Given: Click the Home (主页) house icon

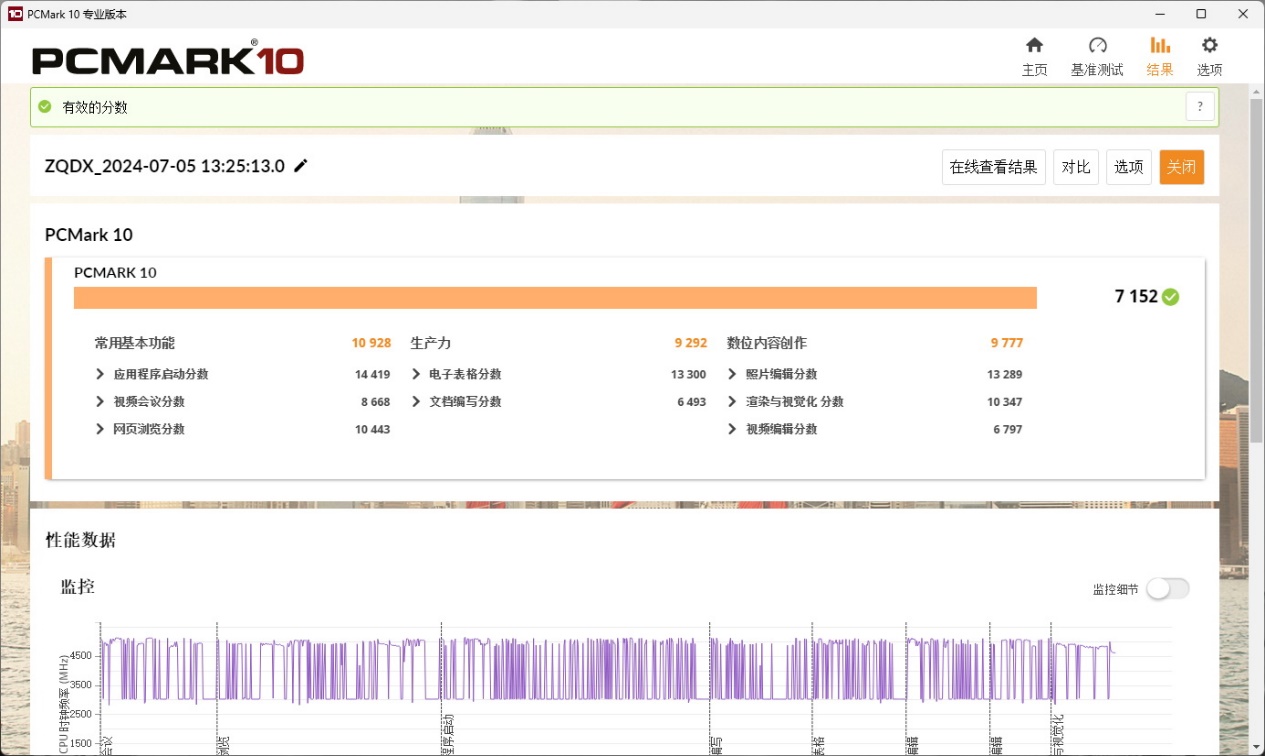Looking at the screenshot, I should (x=1034, y=46).
